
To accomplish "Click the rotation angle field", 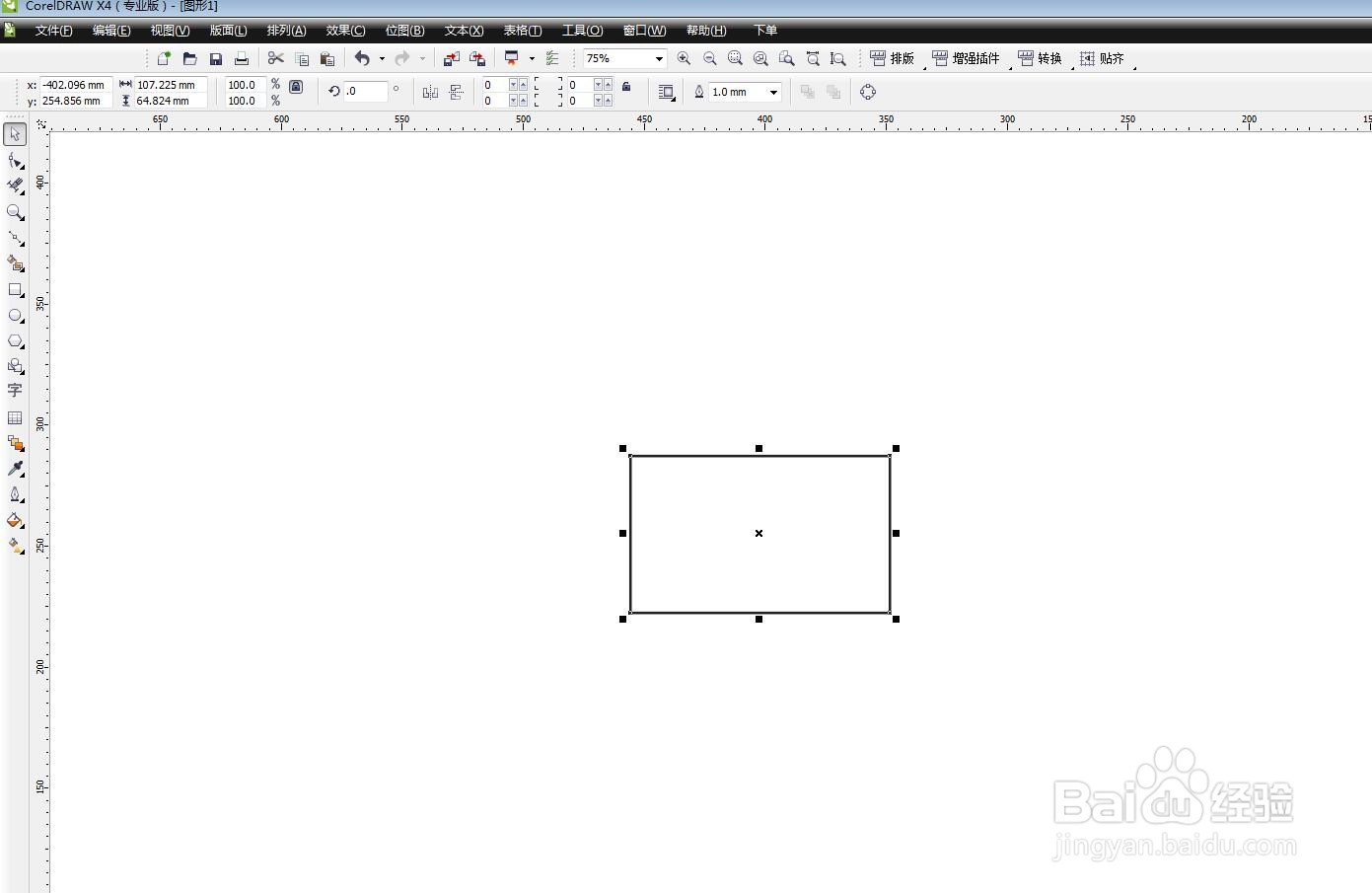I will pyautogui.click(x=365, y=91).
